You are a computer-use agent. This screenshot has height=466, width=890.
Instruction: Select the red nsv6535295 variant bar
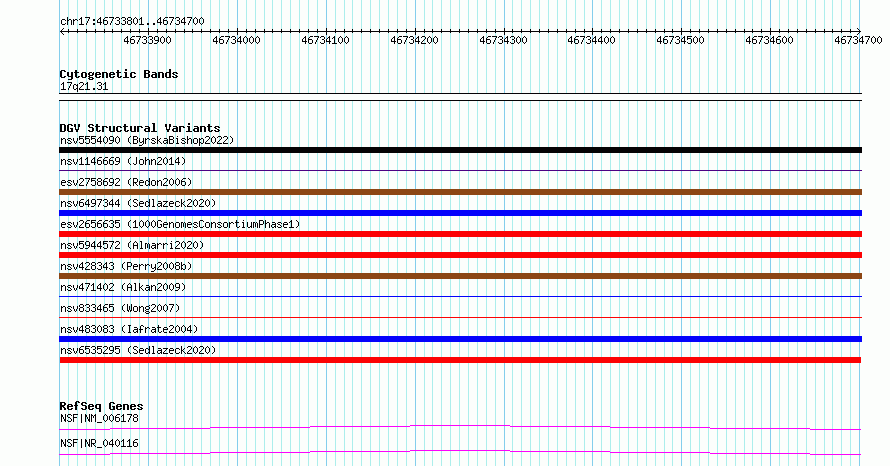[460, 360]
